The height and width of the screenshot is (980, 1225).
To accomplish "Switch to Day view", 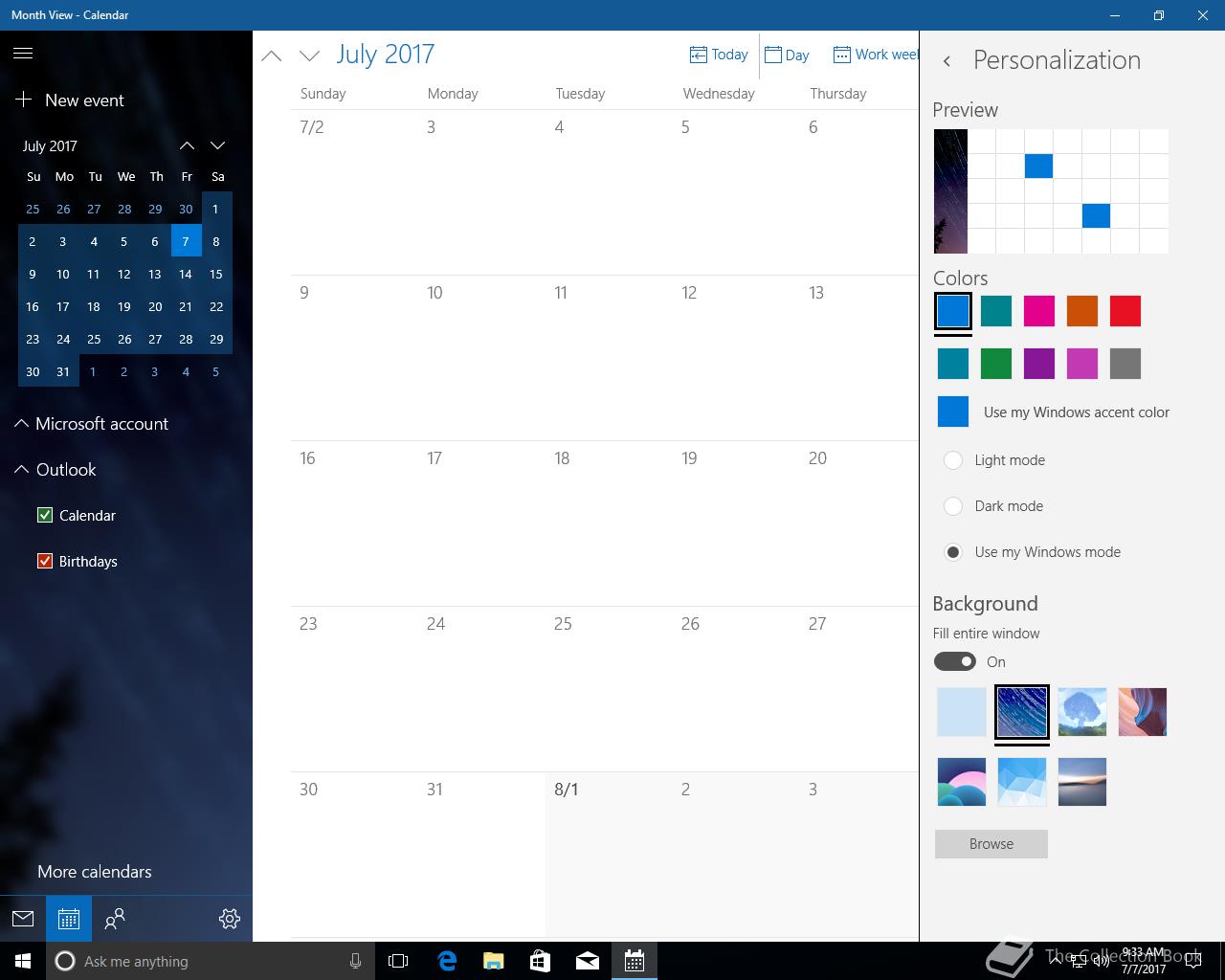I will (787, 55).
